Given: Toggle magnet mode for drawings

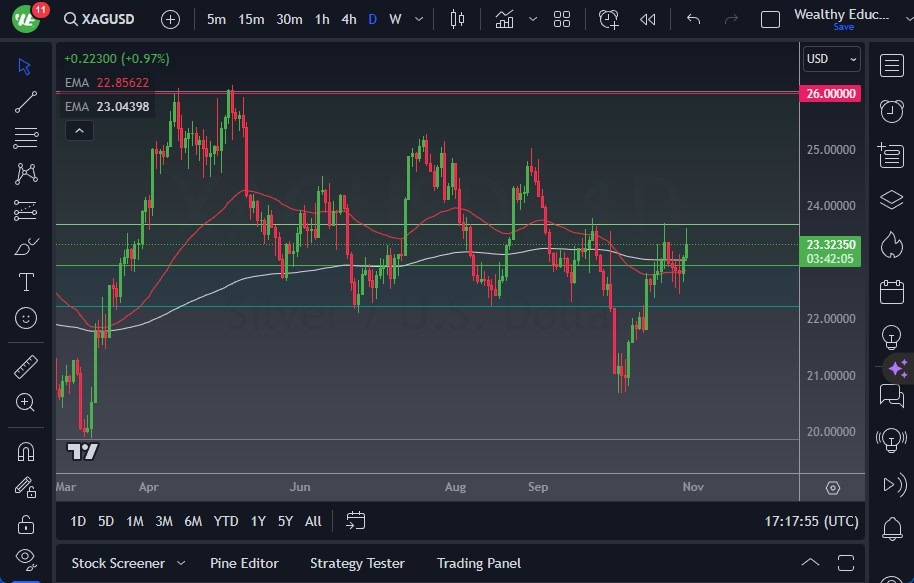Looking at the screenshot, I should [26, 450].
